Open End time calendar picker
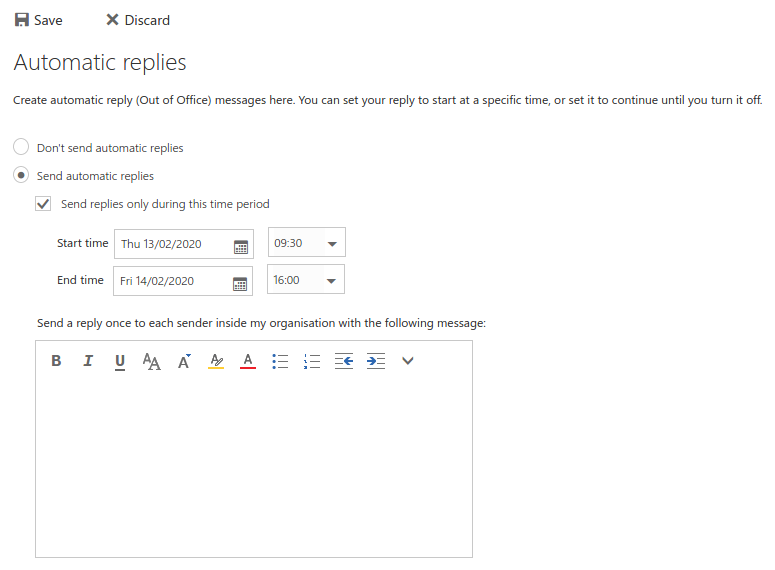Viewport: 775px width, 570px height. click(240, 283)
